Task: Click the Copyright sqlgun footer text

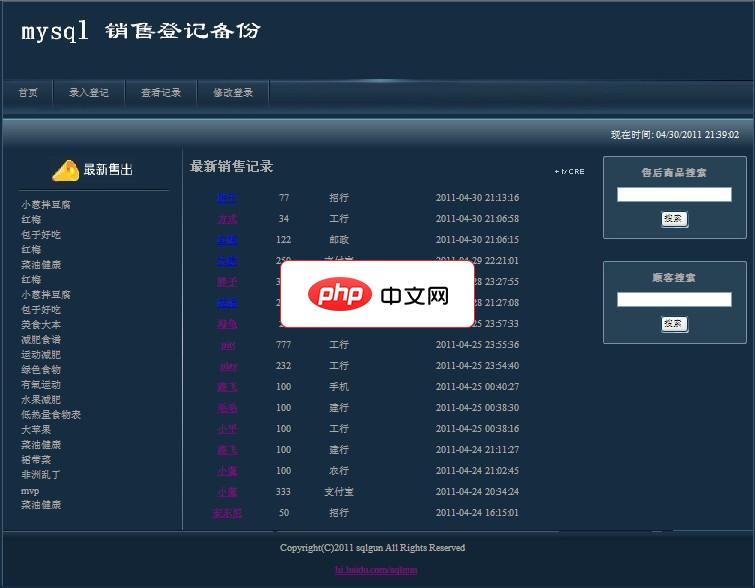Action: [373, 548]
